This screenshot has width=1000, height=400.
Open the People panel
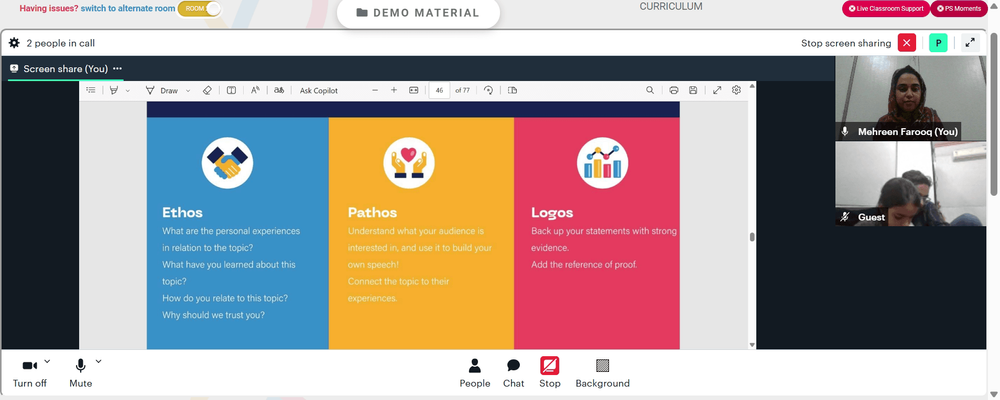pyautogui.click(x=474, y=373)
